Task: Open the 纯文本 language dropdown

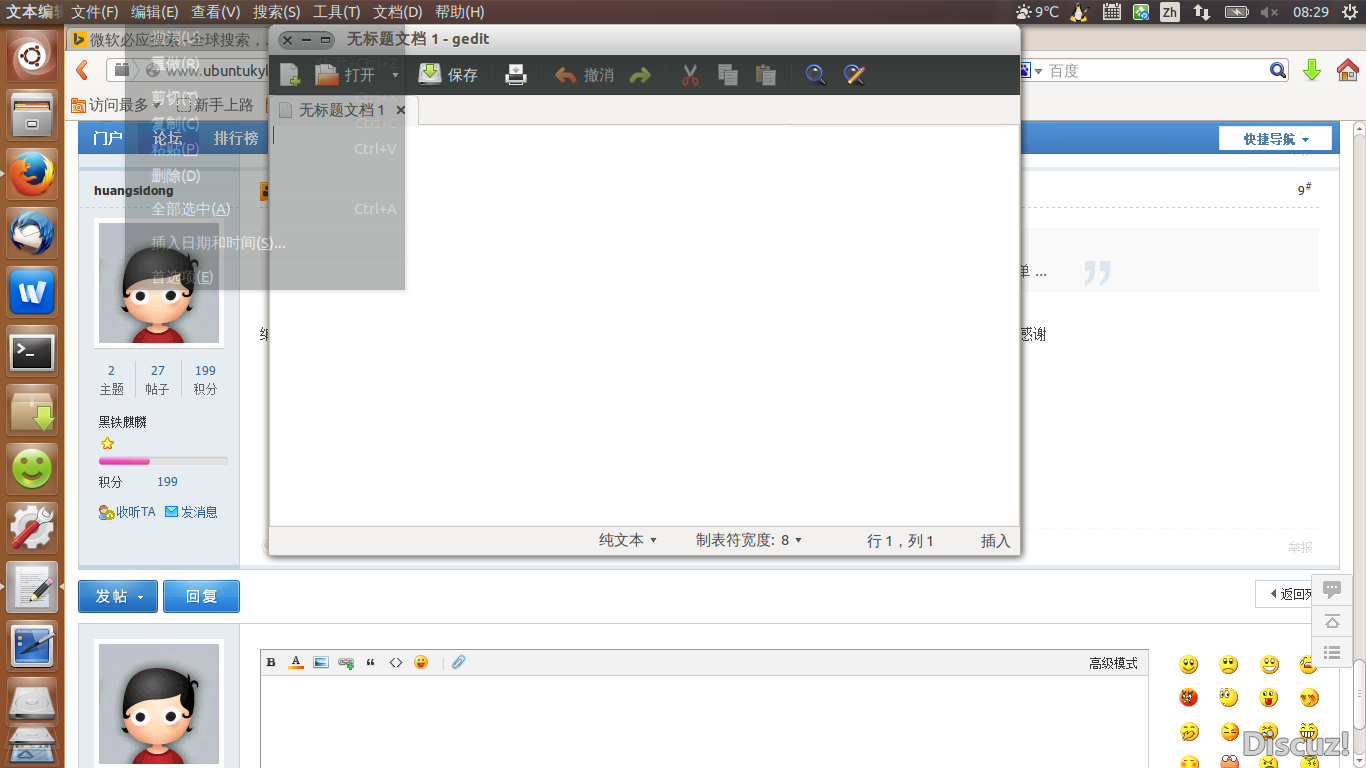Action: point(628,540)
